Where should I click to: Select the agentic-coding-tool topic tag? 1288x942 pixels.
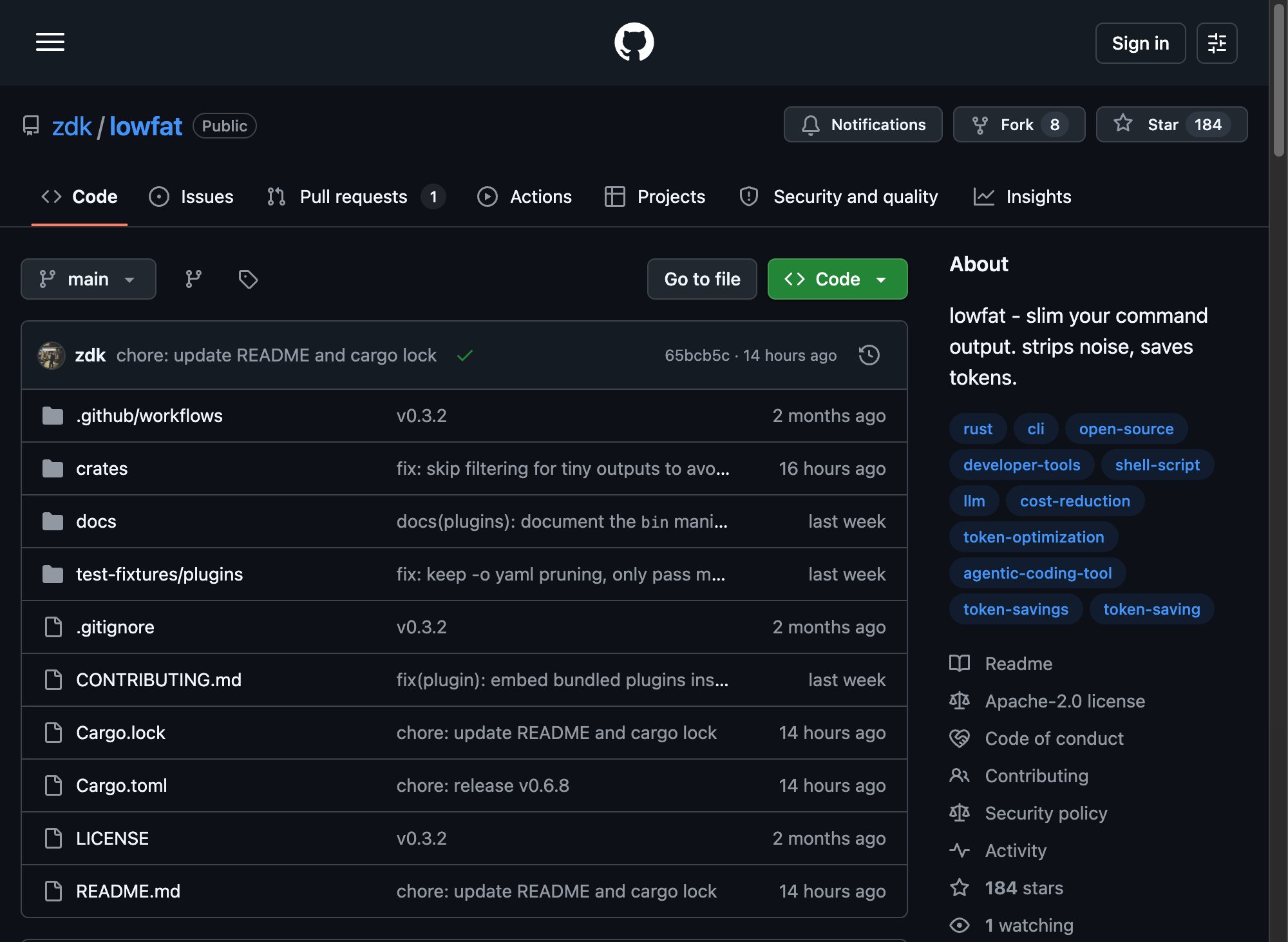[x=1037, y=573]
